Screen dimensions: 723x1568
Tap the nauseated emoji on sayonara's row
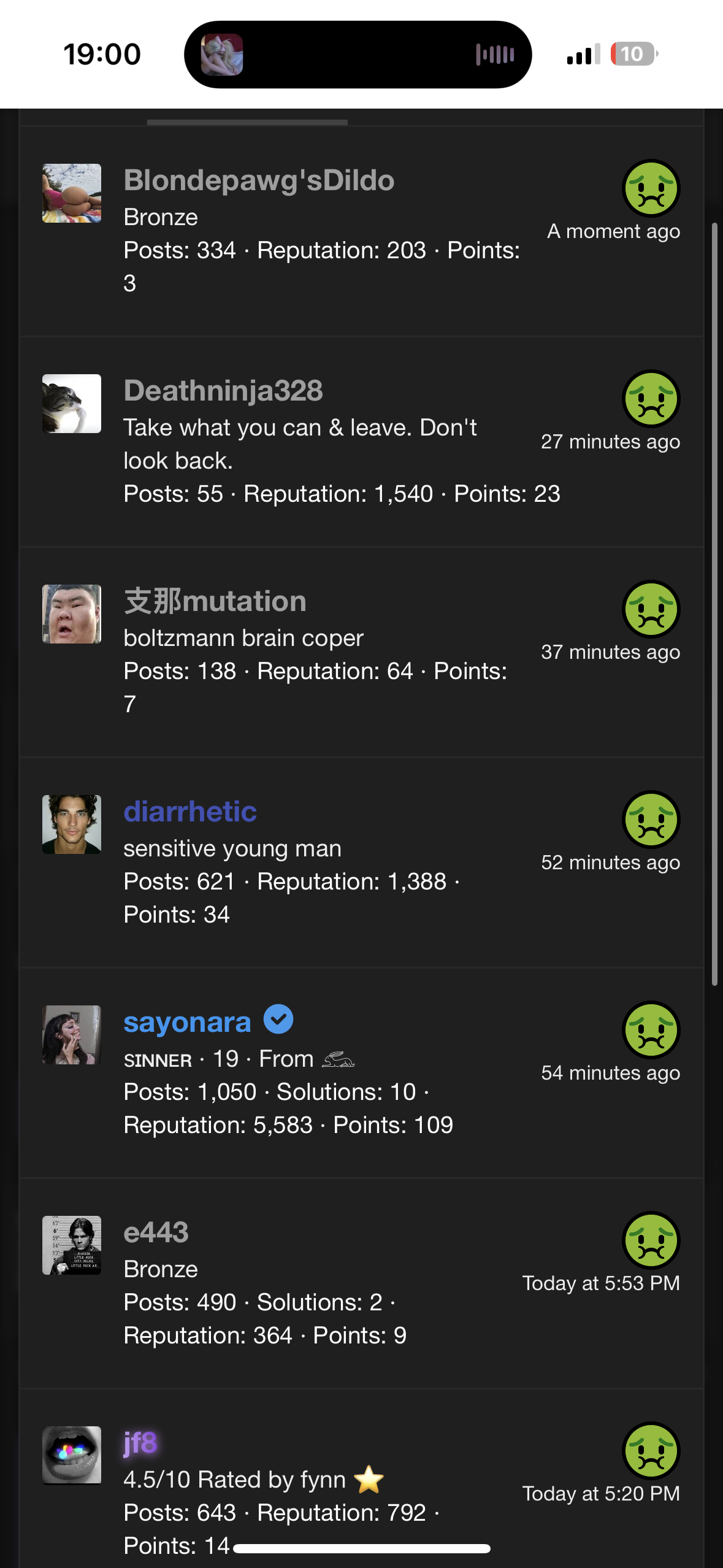[651, 1030]
